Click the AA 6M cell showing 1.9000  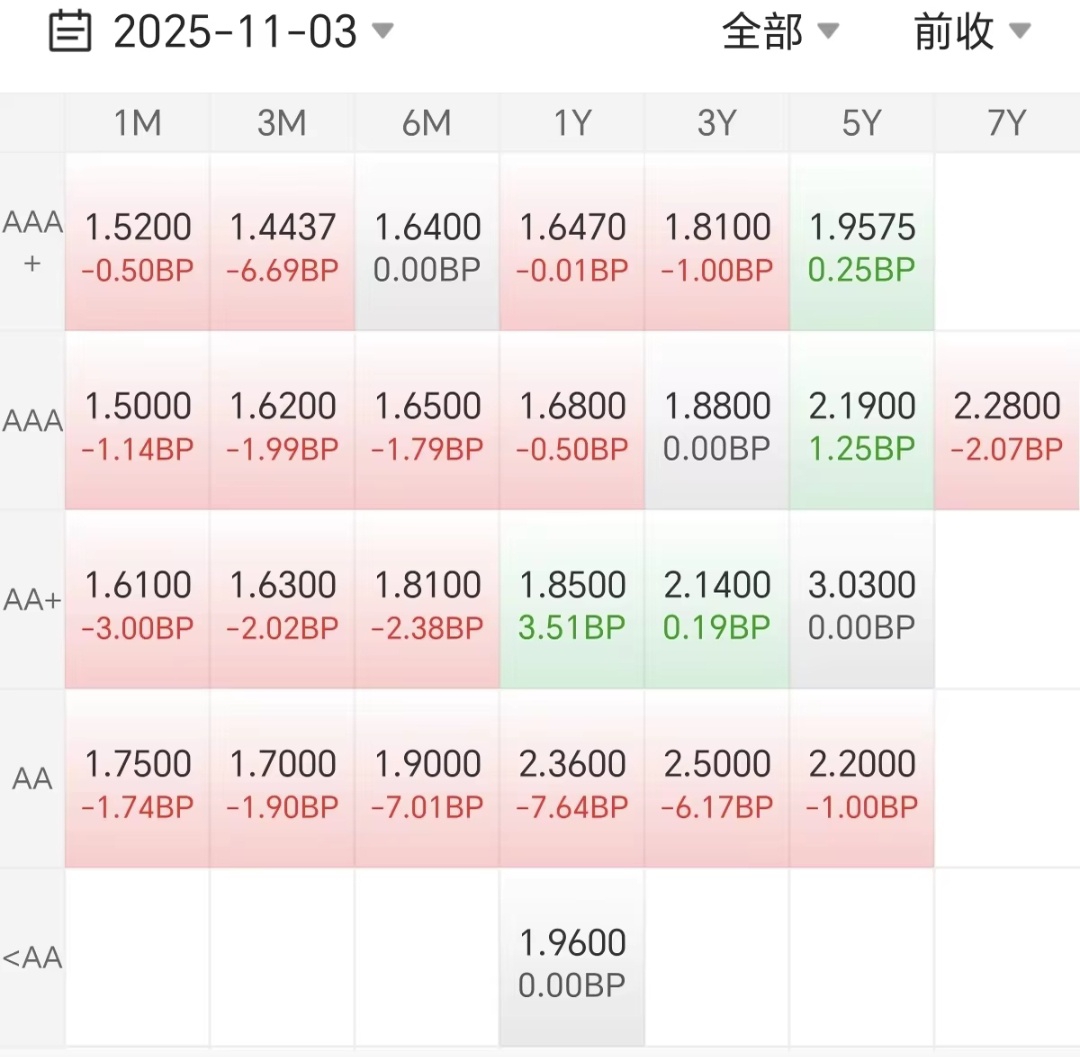[x=427, y=779]
